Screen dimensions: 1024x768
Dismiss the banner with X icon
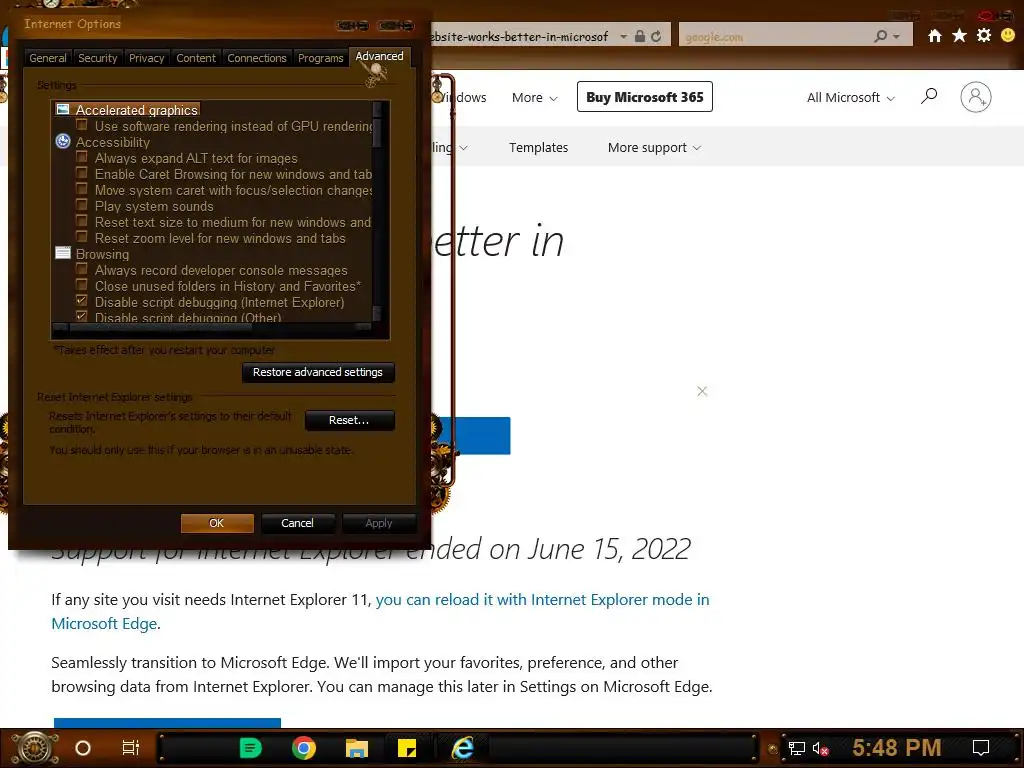coord(702,391)
